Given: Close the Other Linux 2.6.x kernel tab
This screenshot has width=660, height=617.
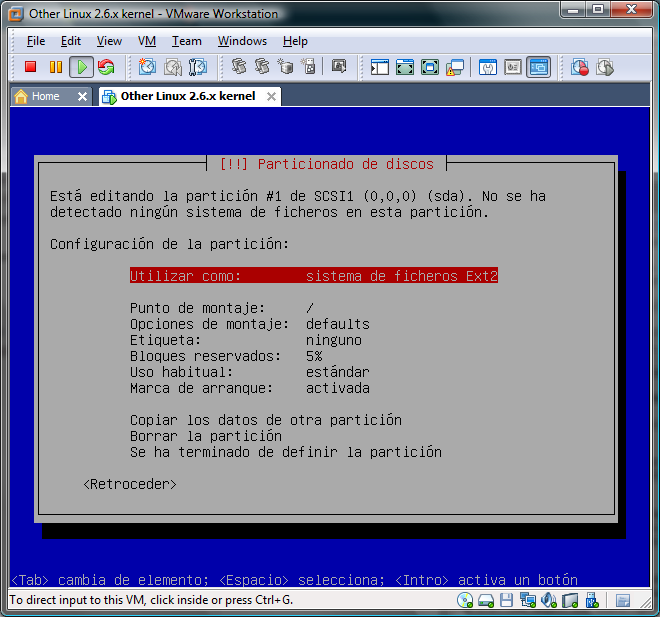Looking at the screenshot, I should [271, 97].
